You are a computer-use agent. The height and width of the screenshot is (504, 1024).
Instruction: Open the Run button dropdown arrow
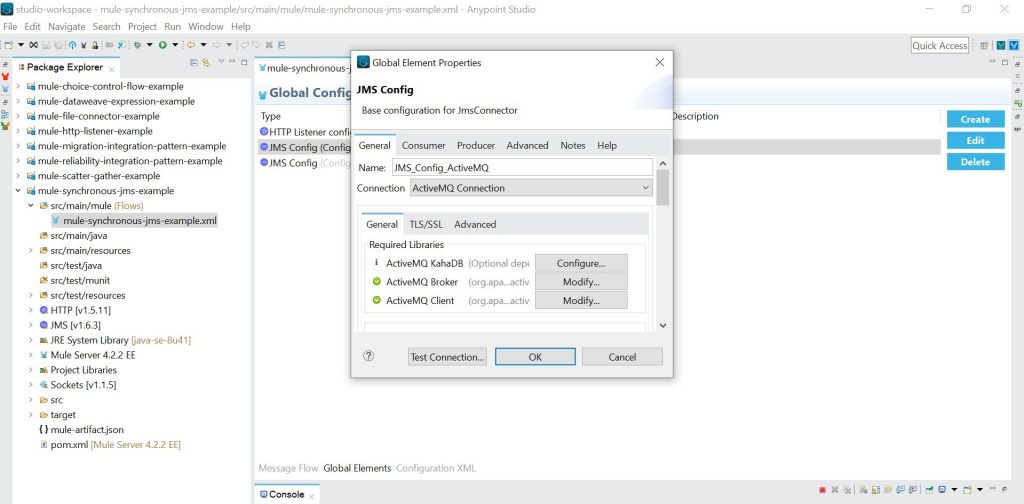tap(175, 45)
